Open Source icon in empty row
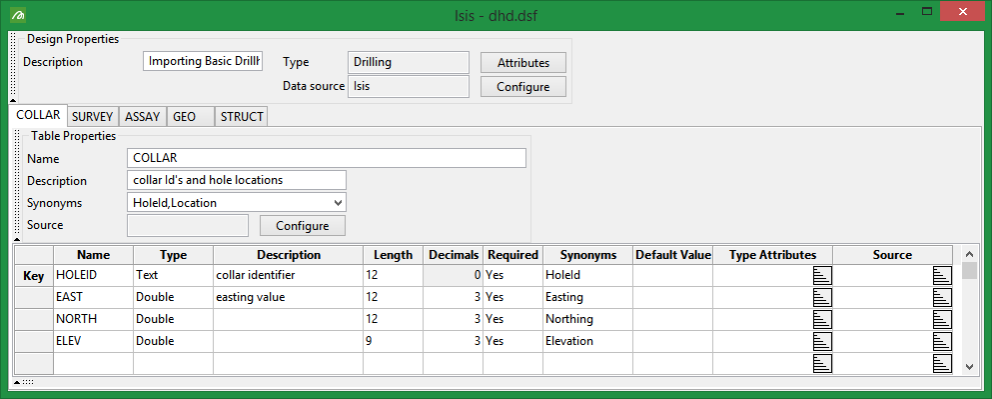The height and width of the screenshot is (399, 992). click(x=942, y=364)
